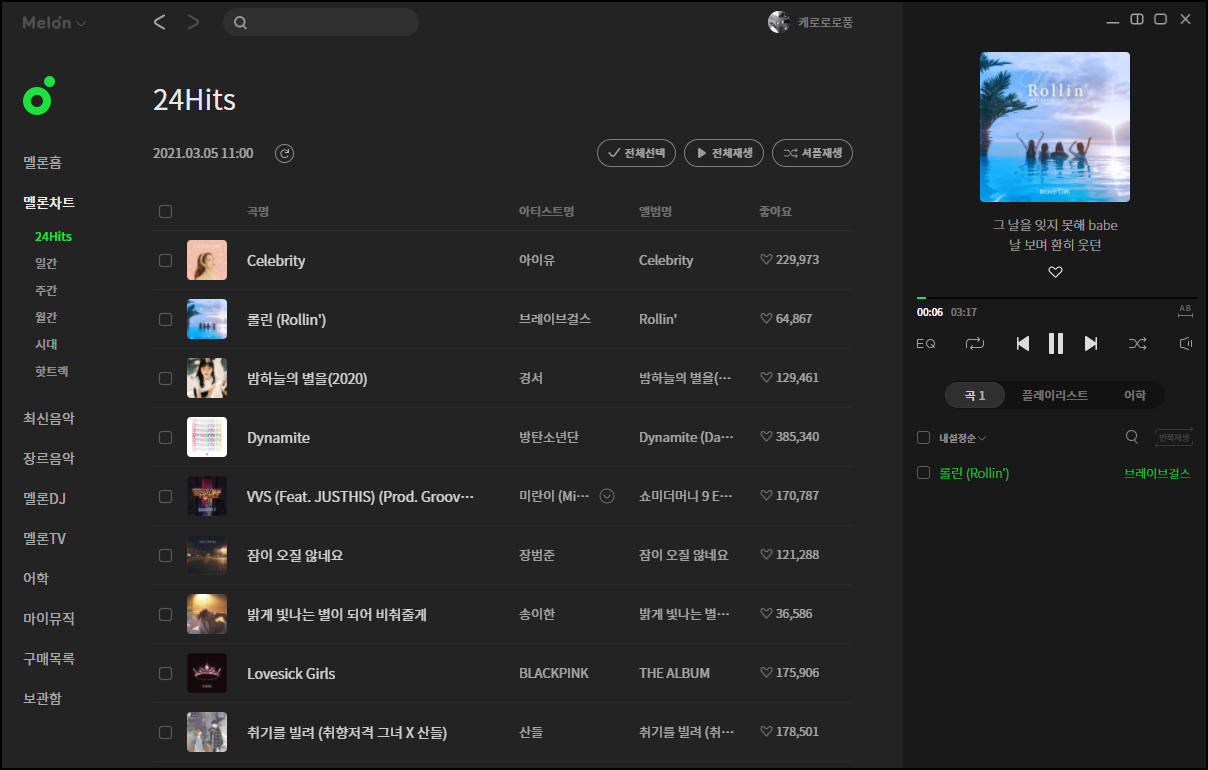Viewport: 1208px width, 770px height.
Task: Click the search input field
Action: coord(320,22)
